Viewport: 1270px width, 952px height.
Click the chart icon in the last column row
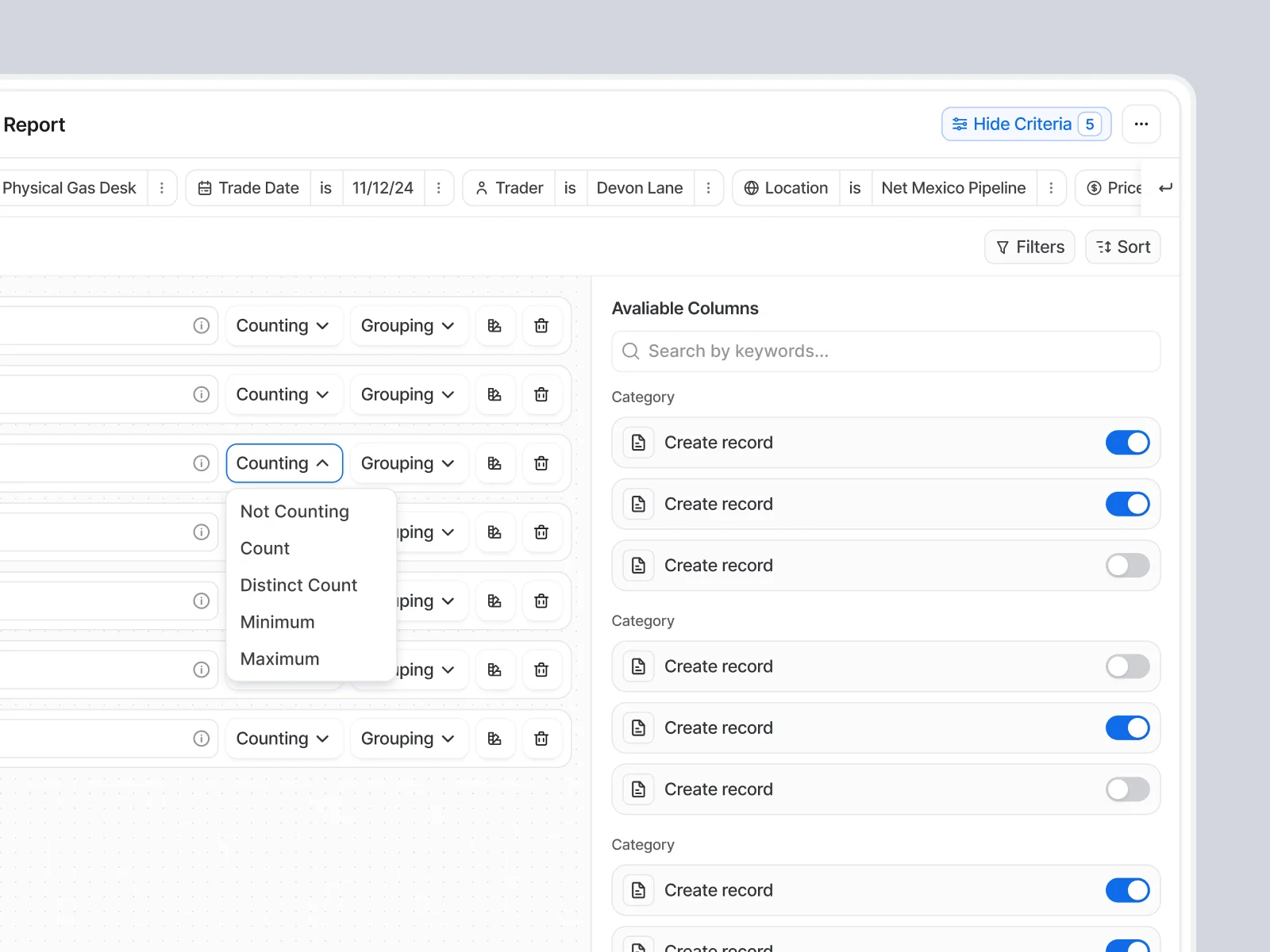[x=495, y=739]
